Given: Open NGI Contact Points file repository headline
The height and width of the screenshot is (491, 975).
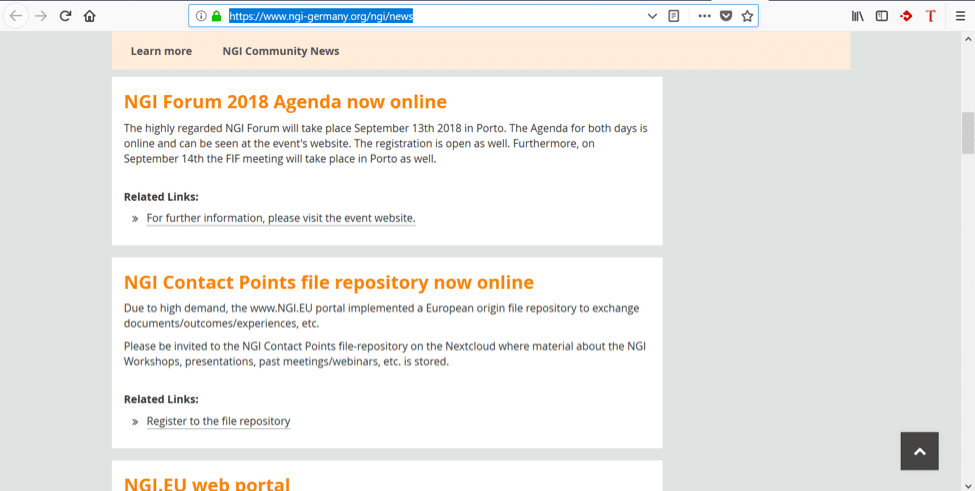Looking at the screenshot, I should pyautogui.click(x=329, y=282).
